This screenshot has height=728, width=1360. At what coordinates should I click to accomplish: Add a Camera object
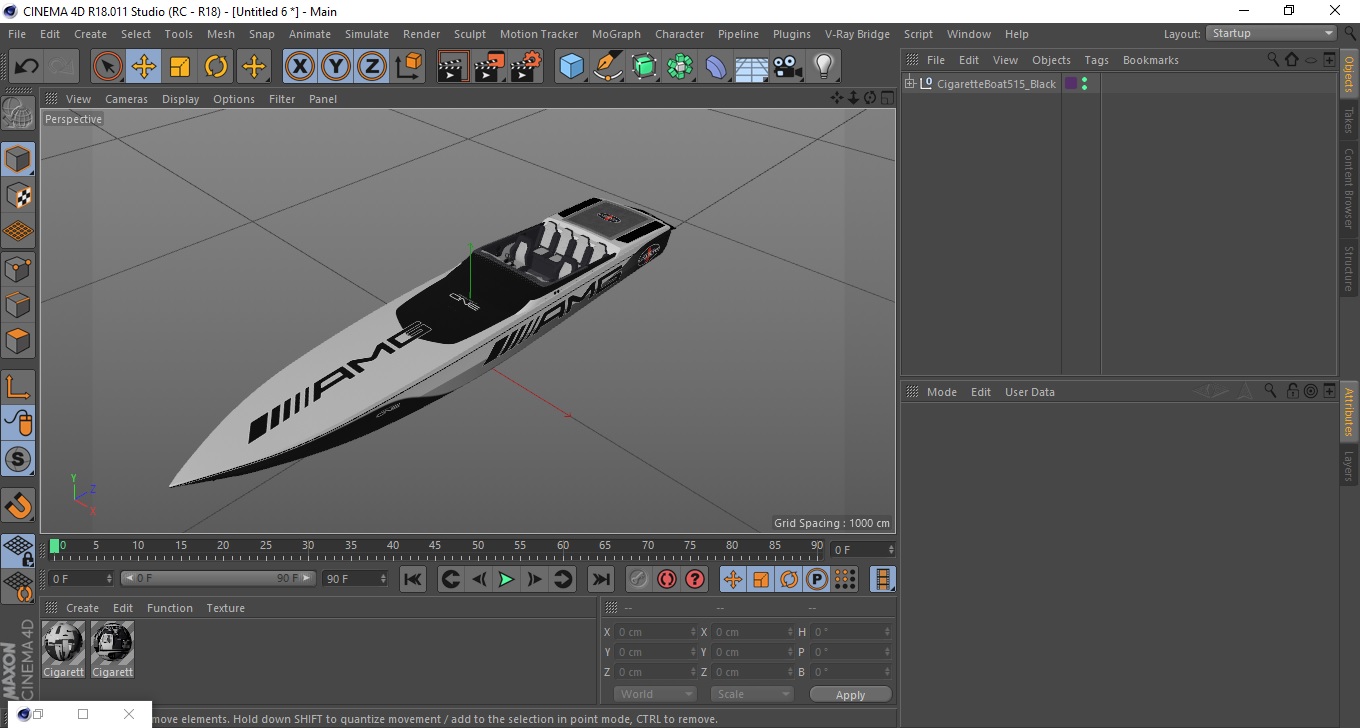[788, 67]
